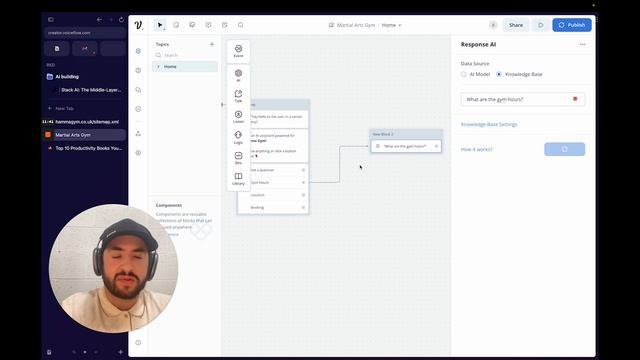Select the sticky note tool in toolbar
Viewport: 640px width, 360px height.
[x=176, y=25]
